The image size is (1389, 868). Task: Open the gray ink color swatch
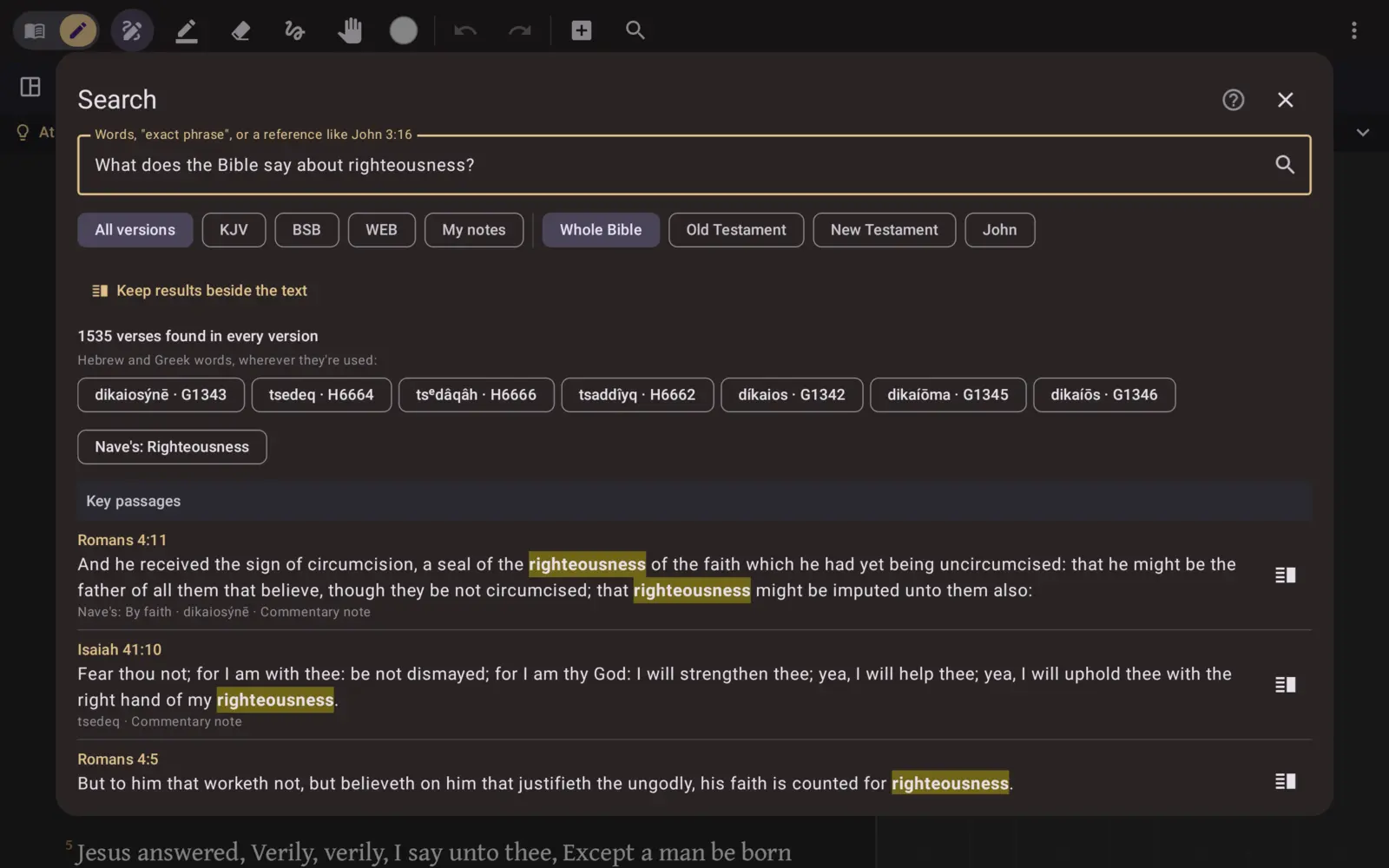click(x=404, y=31)
